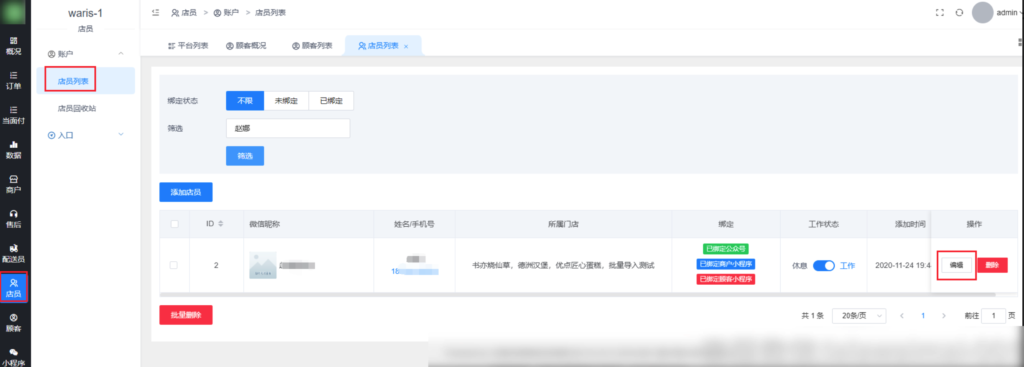Click the blurred phone number link
Image resolution: width=1024 pixels, height=367 pixels.
415,271
